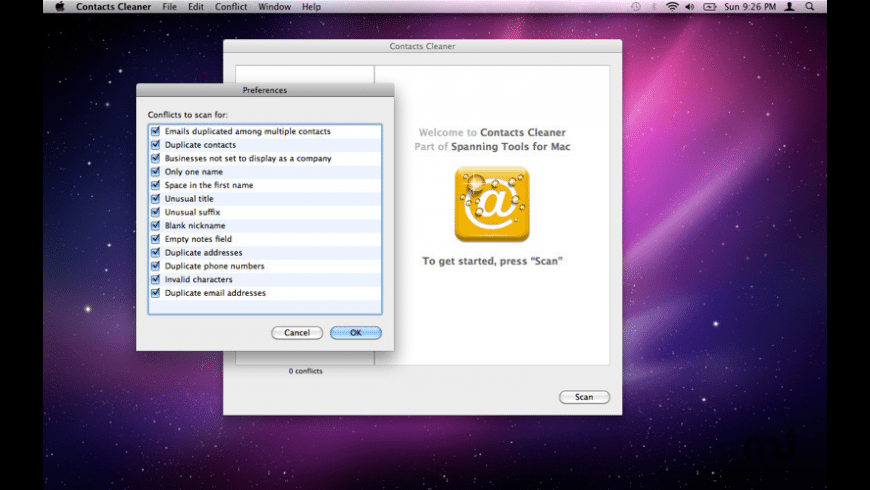Open the Help menu

tap(311, 7)
